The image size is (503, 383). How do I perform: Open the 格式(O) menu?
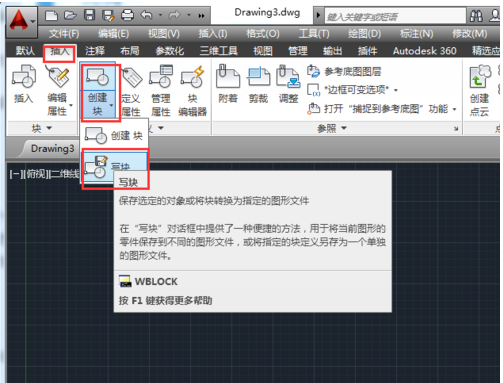(x=263, y=34)
